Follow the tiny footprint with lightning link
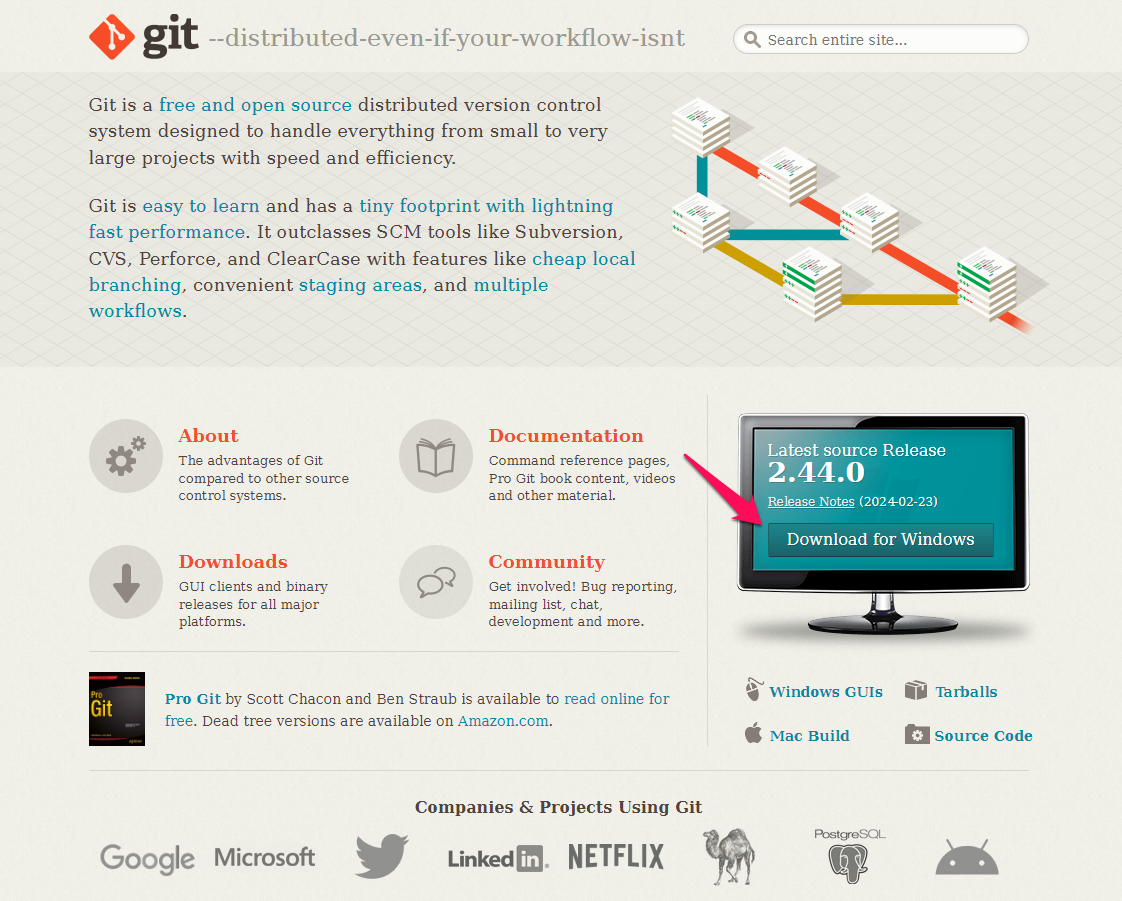Viewport: 1122px width, 901px height. click(x=486, y=206)
